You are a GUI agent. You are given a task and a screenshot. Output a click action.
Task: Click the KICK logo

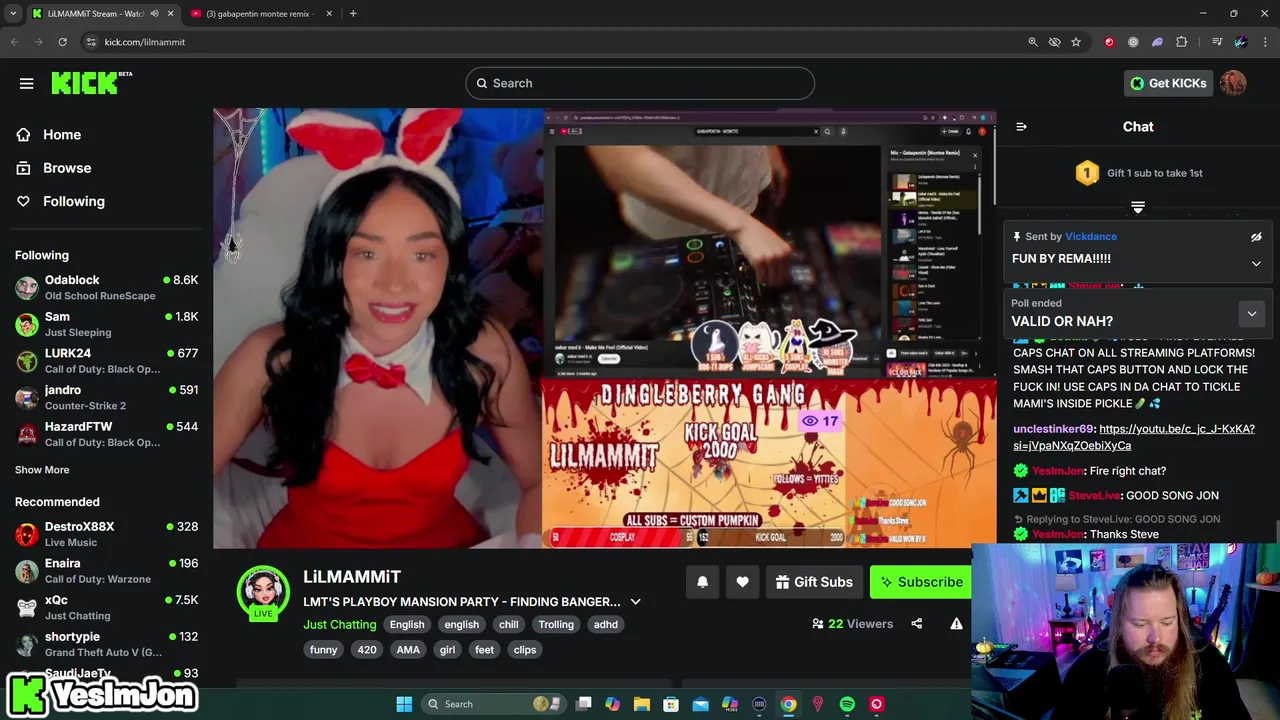(91, 83)
